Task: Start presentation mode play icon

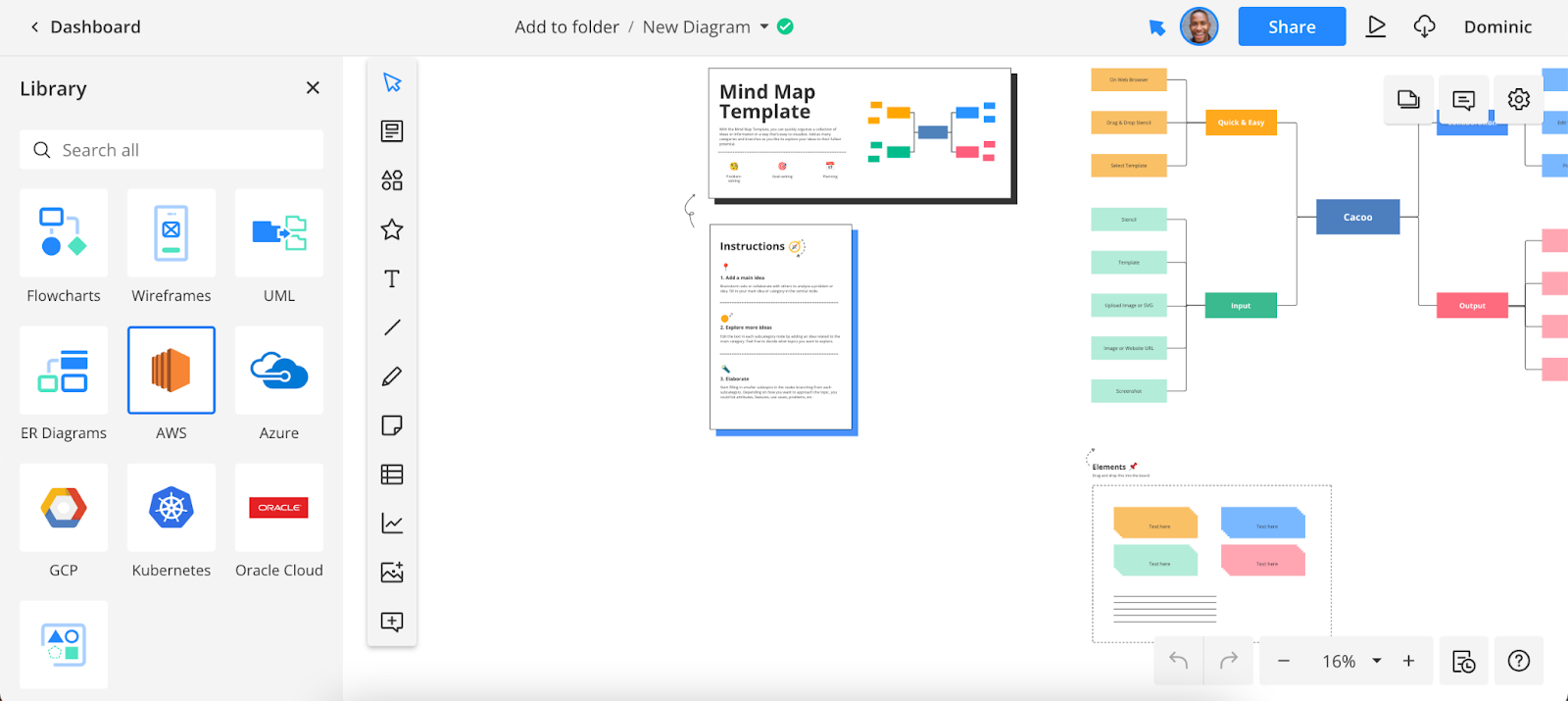Action: 1376,26
